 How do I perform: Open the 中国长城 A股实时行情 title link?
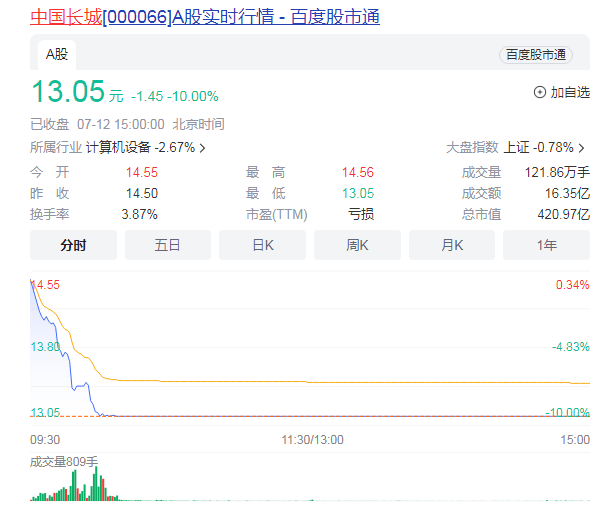coord(204,18)
